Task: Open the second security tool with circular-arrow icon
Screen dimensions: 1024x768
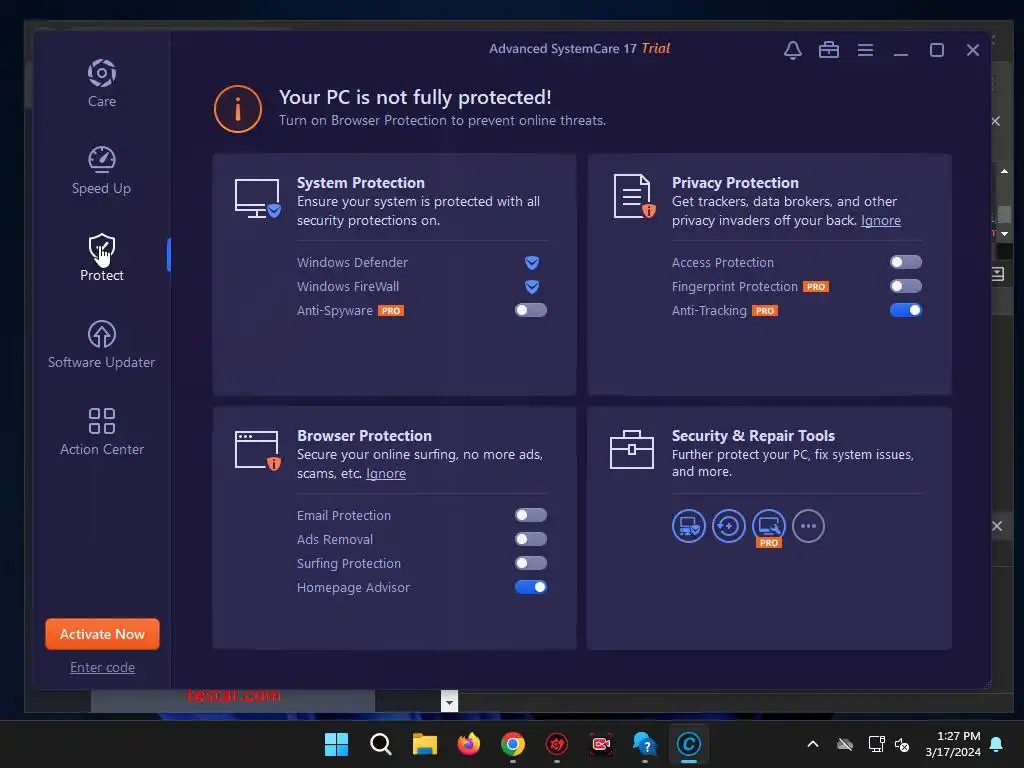Action: (729, 526)
